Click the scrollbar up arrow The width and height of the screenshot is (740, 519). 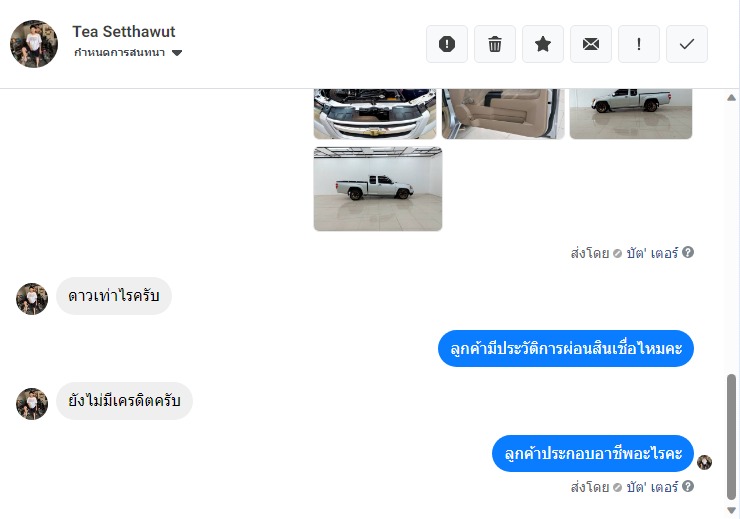point(732,98)
